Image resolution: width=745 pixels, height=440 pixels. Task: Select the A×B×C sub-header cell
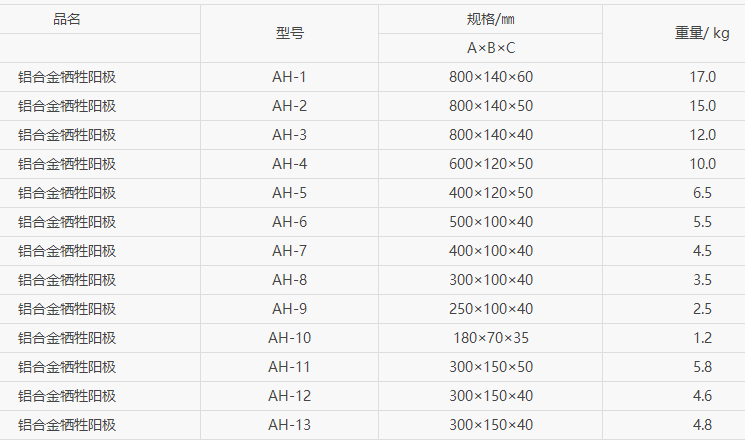(x=491, y=48)
